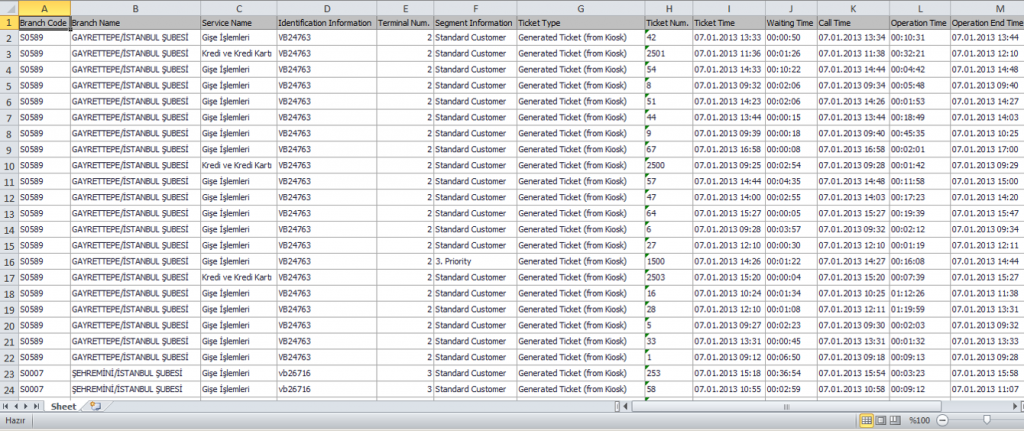1024x431 pixels.
Task: Click the 'Call Time' header cell
Action: tap(853, 23)
